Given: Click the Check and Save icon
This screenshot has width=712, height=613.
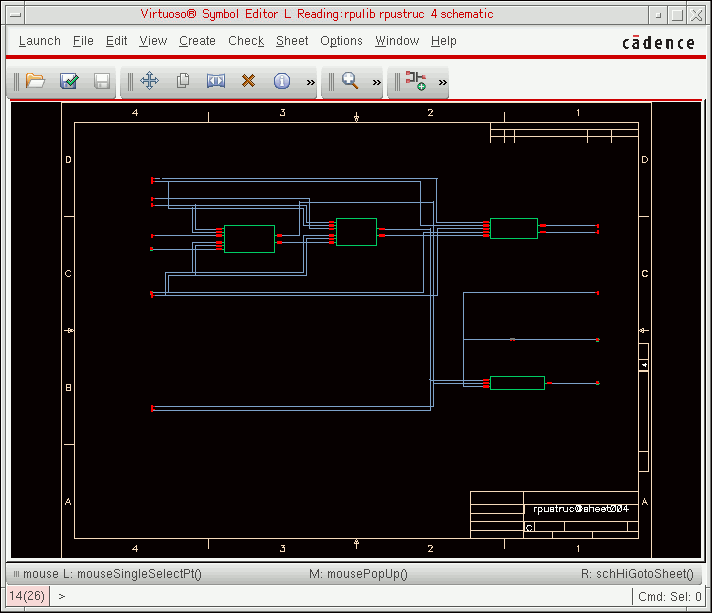Looking at the screenshot, I should [69, 81].
